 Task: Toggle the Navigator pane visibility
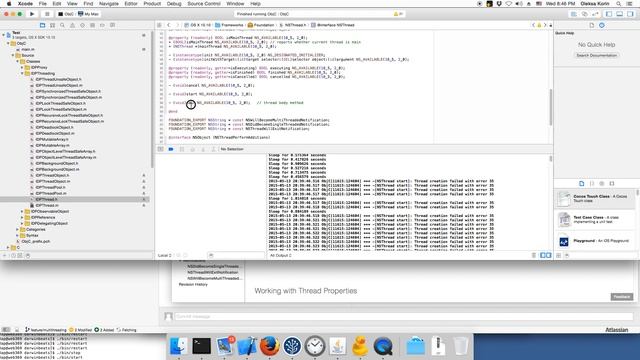click(609, 14)
